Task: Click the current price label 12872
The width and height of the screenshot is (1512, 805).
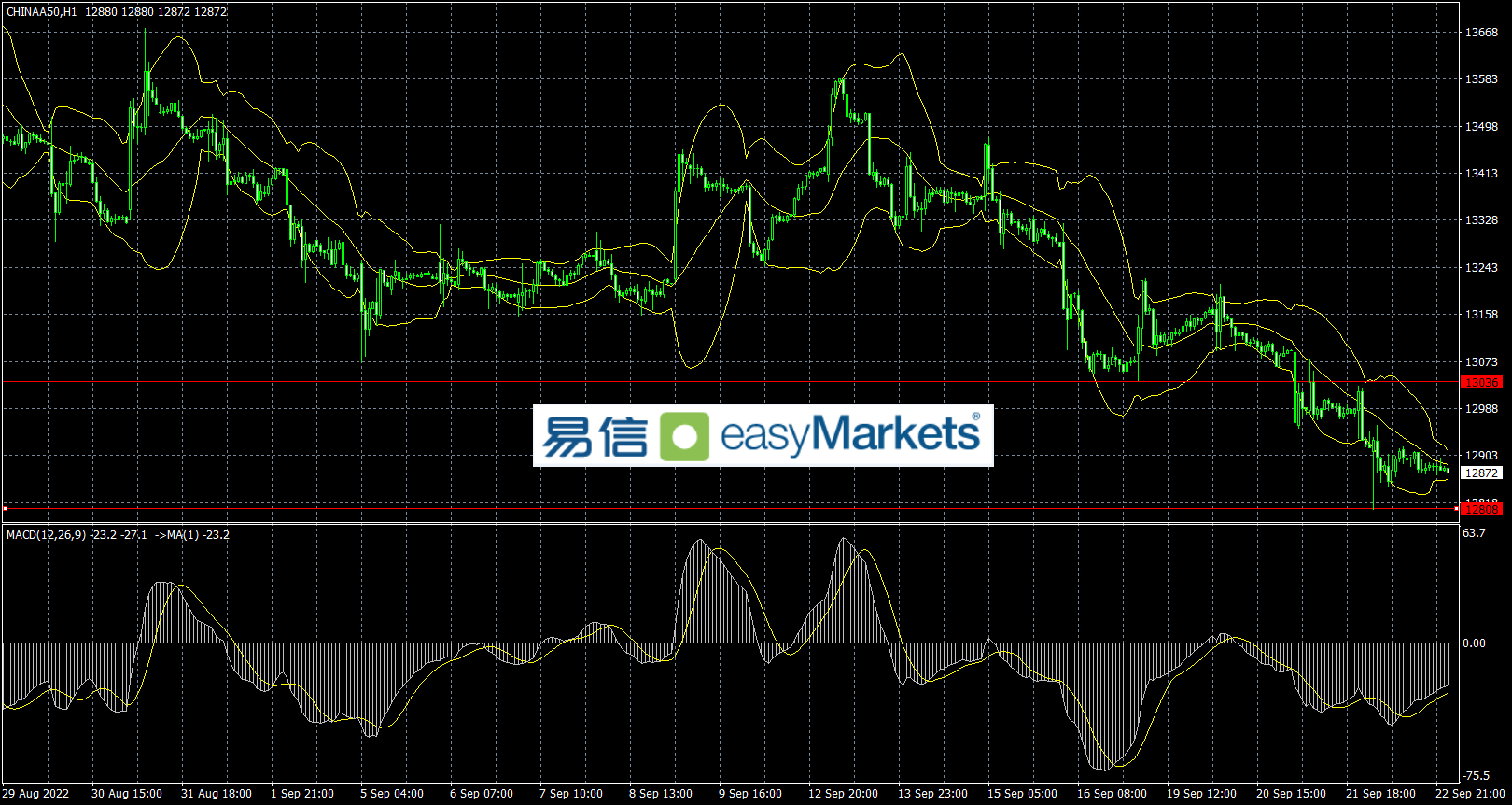Action: coord(1481,473)
